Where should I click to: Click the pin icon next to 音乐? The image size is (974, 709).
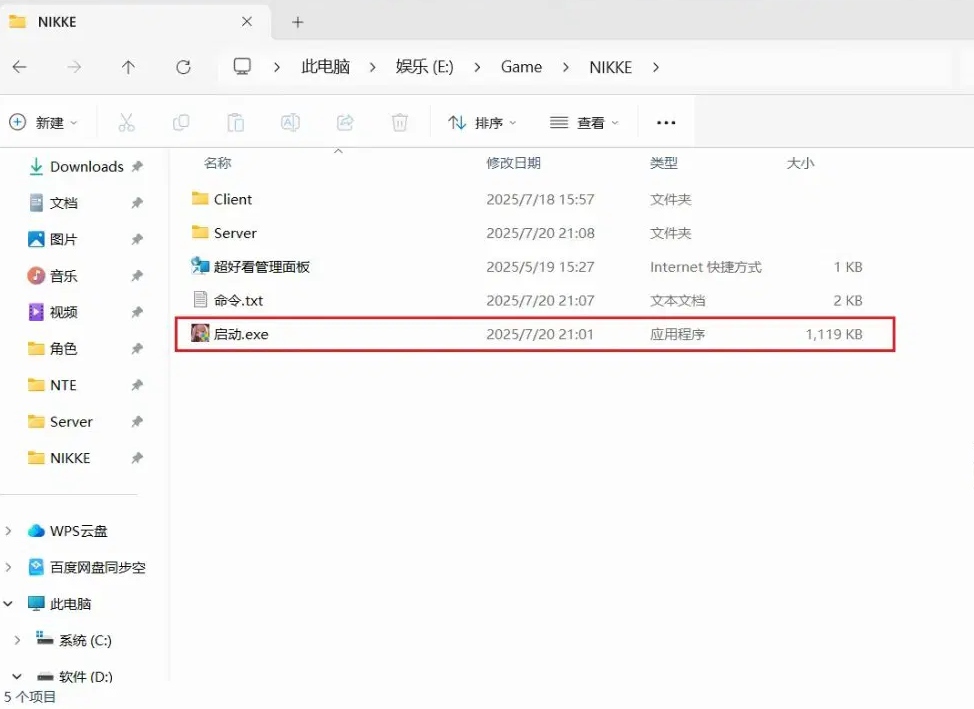tap(137, 276)
